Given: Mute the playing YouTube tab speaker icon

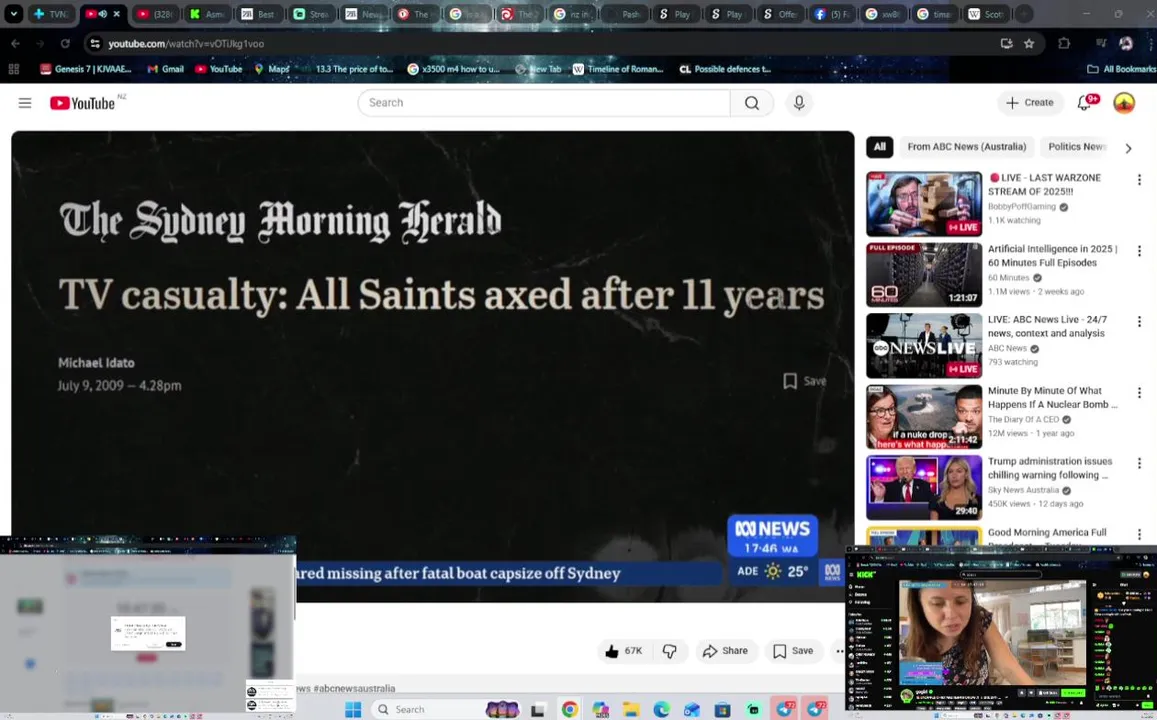Looking at the screenshot, I should pos(103,14).
